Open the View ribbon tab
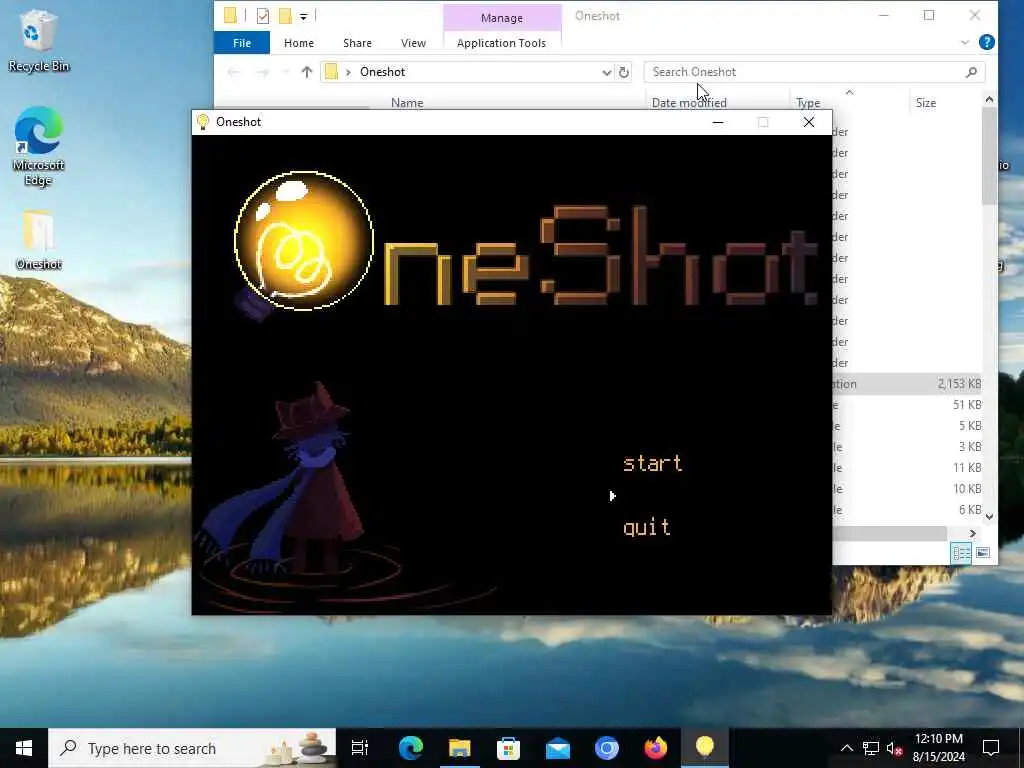The image size is (1024, 768). point(413,42)
